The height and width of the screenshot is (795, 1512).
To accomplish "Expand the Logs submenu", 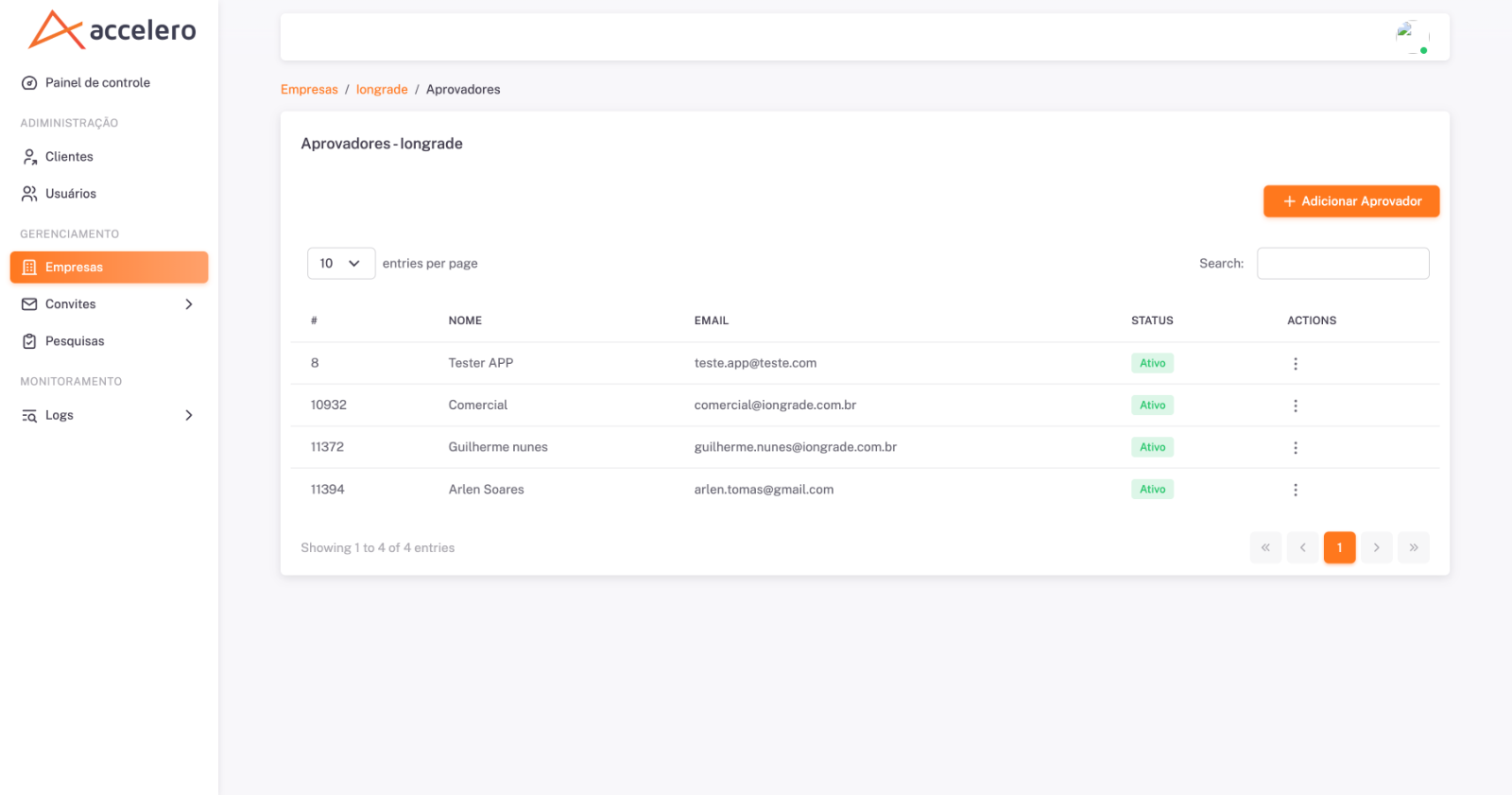I will pos(109,415).
